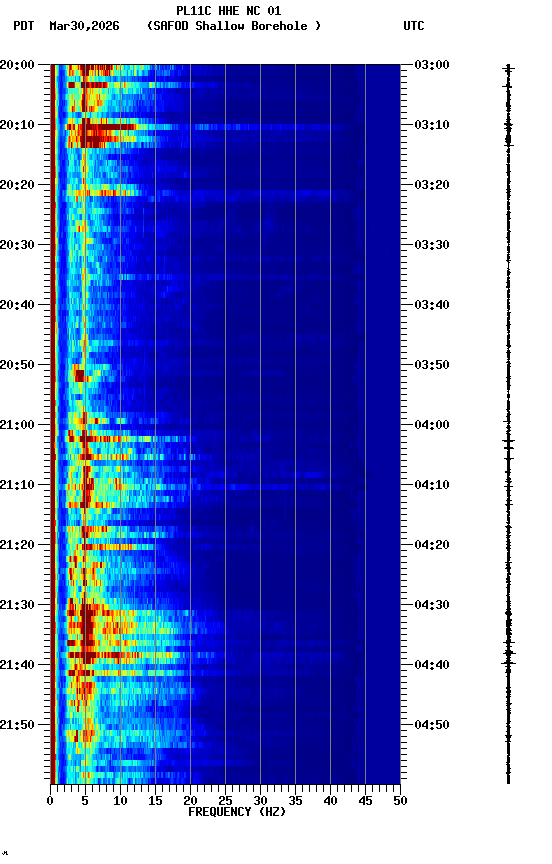Click the 45 Hz frequency tick label
This screenshot has height=864, width=552.
[x=365, y=801]
